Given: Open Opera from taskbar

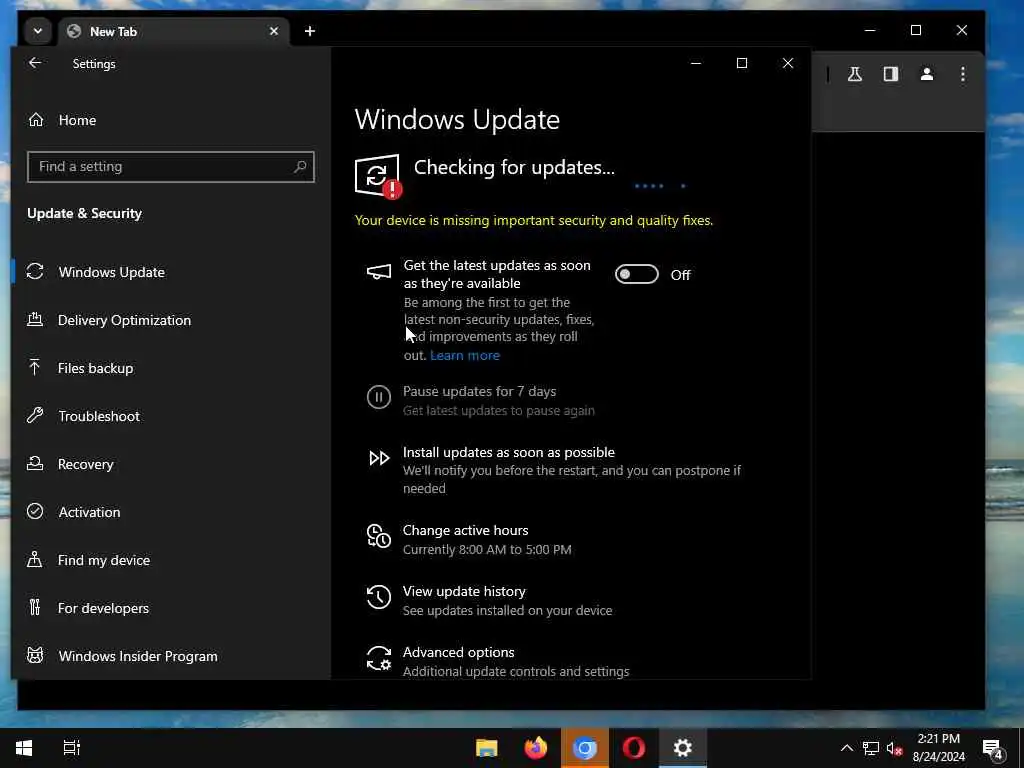Looking at the screenshot, I should [633, 748].
